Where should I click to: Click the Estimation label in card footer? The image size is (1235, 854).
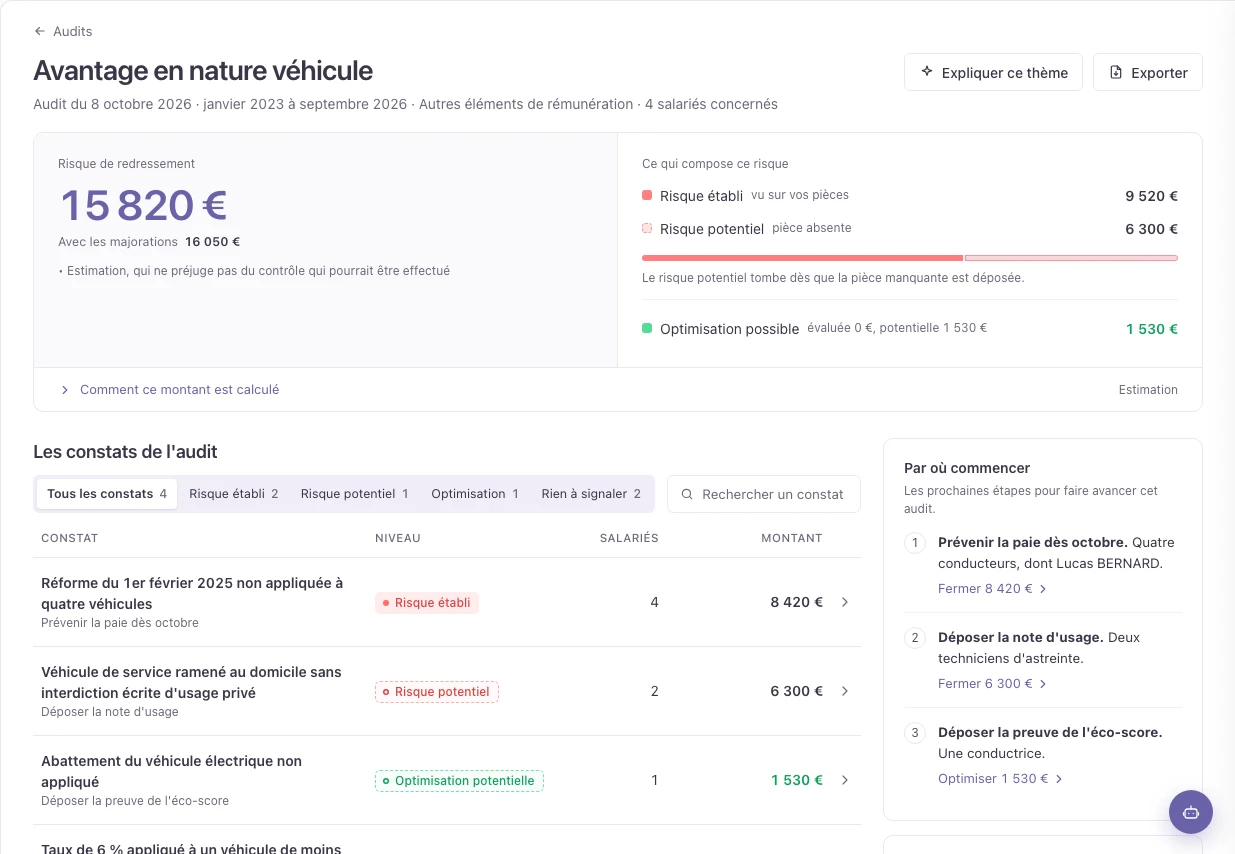pyautogui.click(x=1148, y=390)
